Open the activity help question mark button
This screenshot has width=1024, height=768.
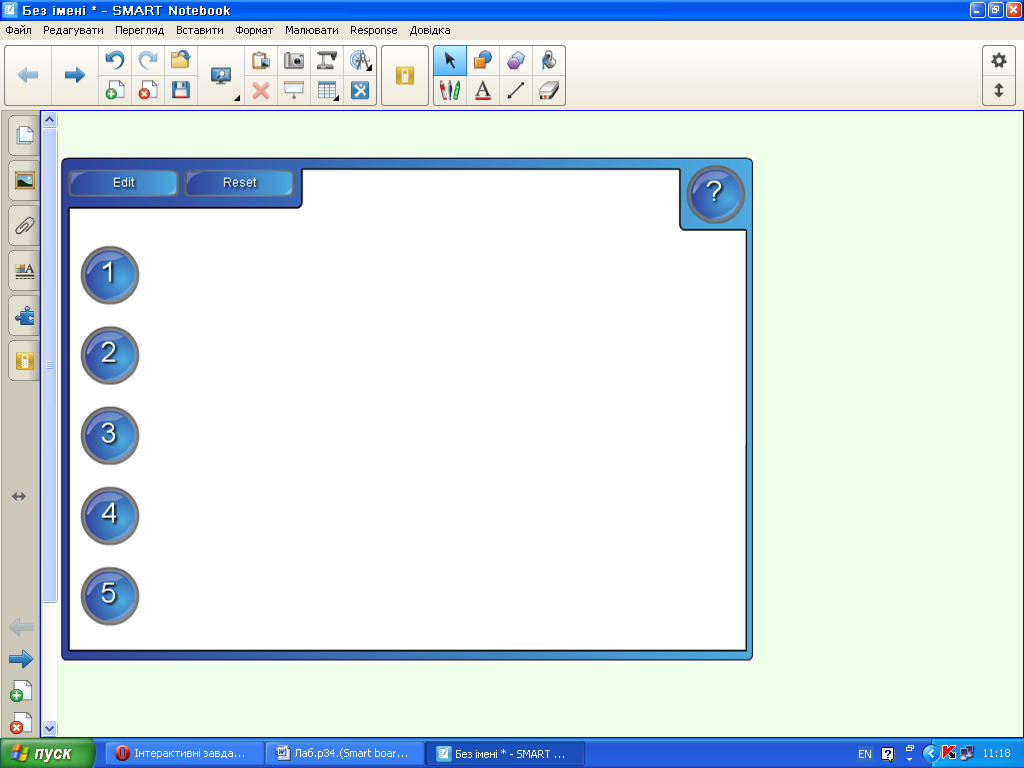tap(715, 195)
